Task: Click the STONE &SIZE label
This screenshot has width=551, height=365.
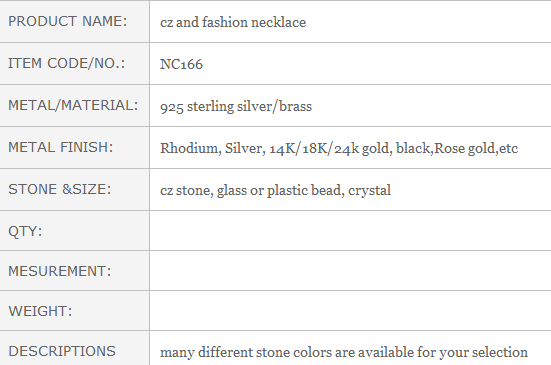Action: click(x=59, y=189)
